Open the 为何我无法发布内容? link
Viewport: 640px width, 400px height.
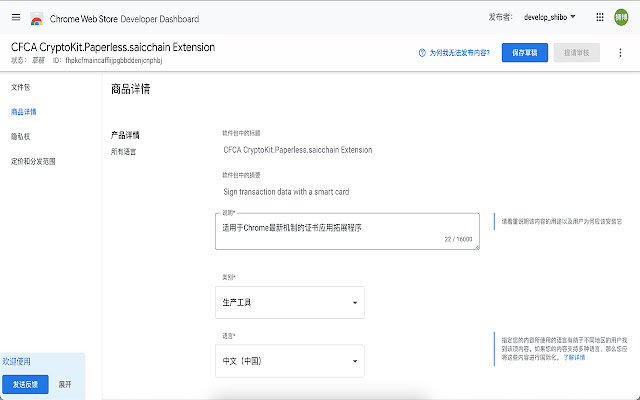(x=459, y=53)
